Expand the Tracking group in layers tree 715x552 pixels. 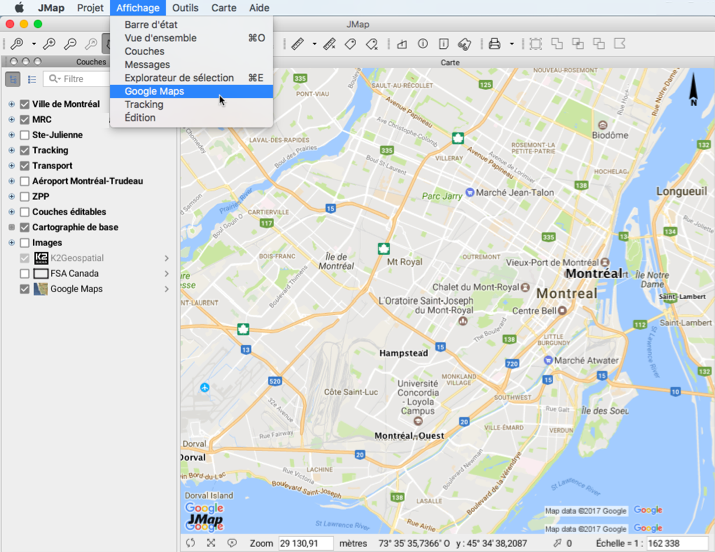[11, 150]
